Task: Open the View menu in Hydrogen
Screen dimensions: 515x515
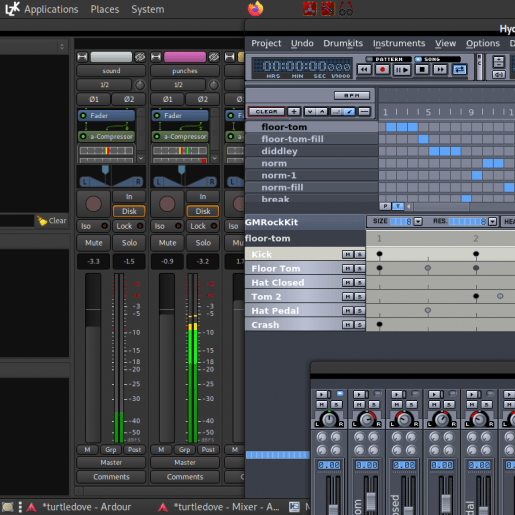Action: tap(445, 43)
